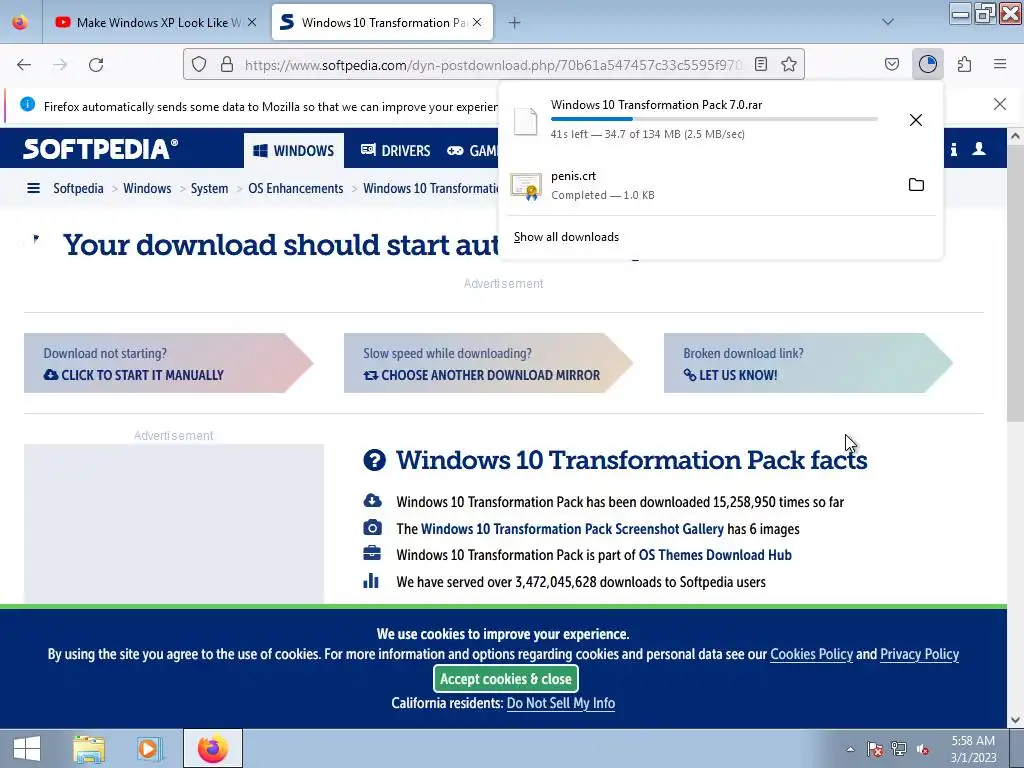Open Softpedia info icon in header
The height and width of the screenshot is (768, 1024).
(953, 150)
